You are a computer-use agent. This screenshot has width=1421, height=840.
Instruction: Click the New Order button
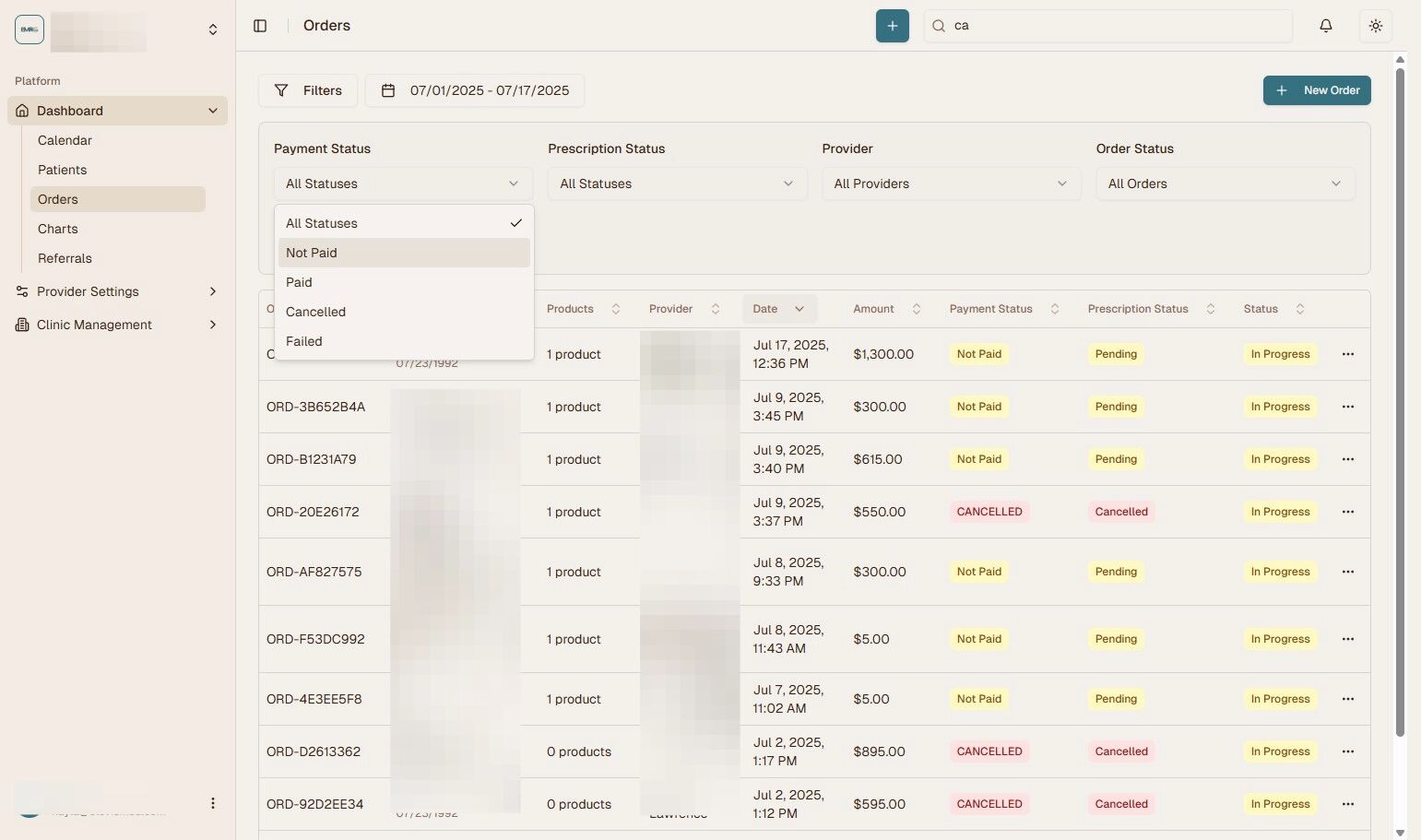[1317, 90]
